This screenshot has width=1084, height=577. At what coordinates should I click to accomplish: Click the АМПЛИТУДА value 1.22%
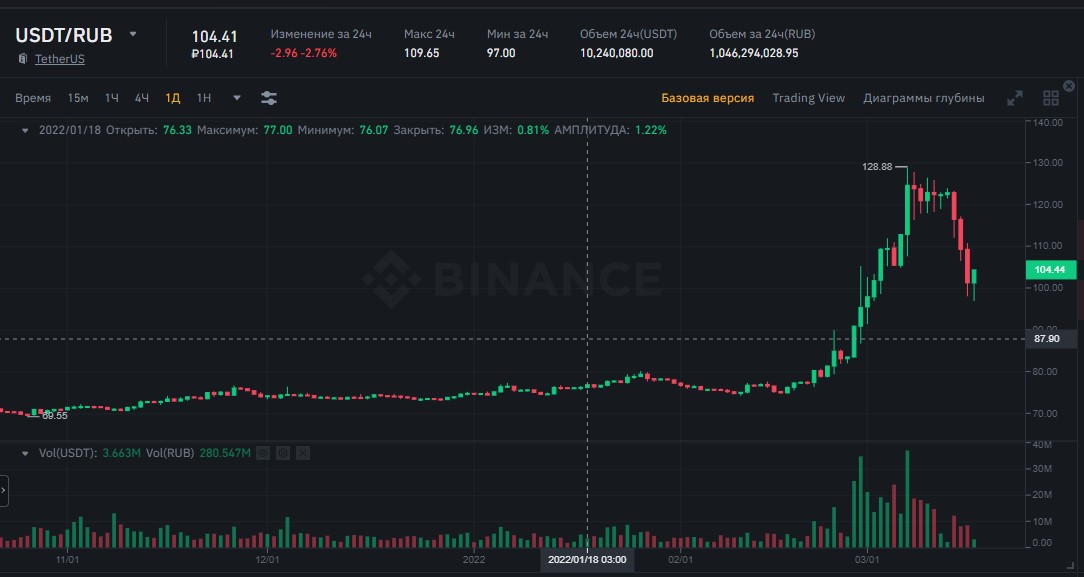(651, 130)
